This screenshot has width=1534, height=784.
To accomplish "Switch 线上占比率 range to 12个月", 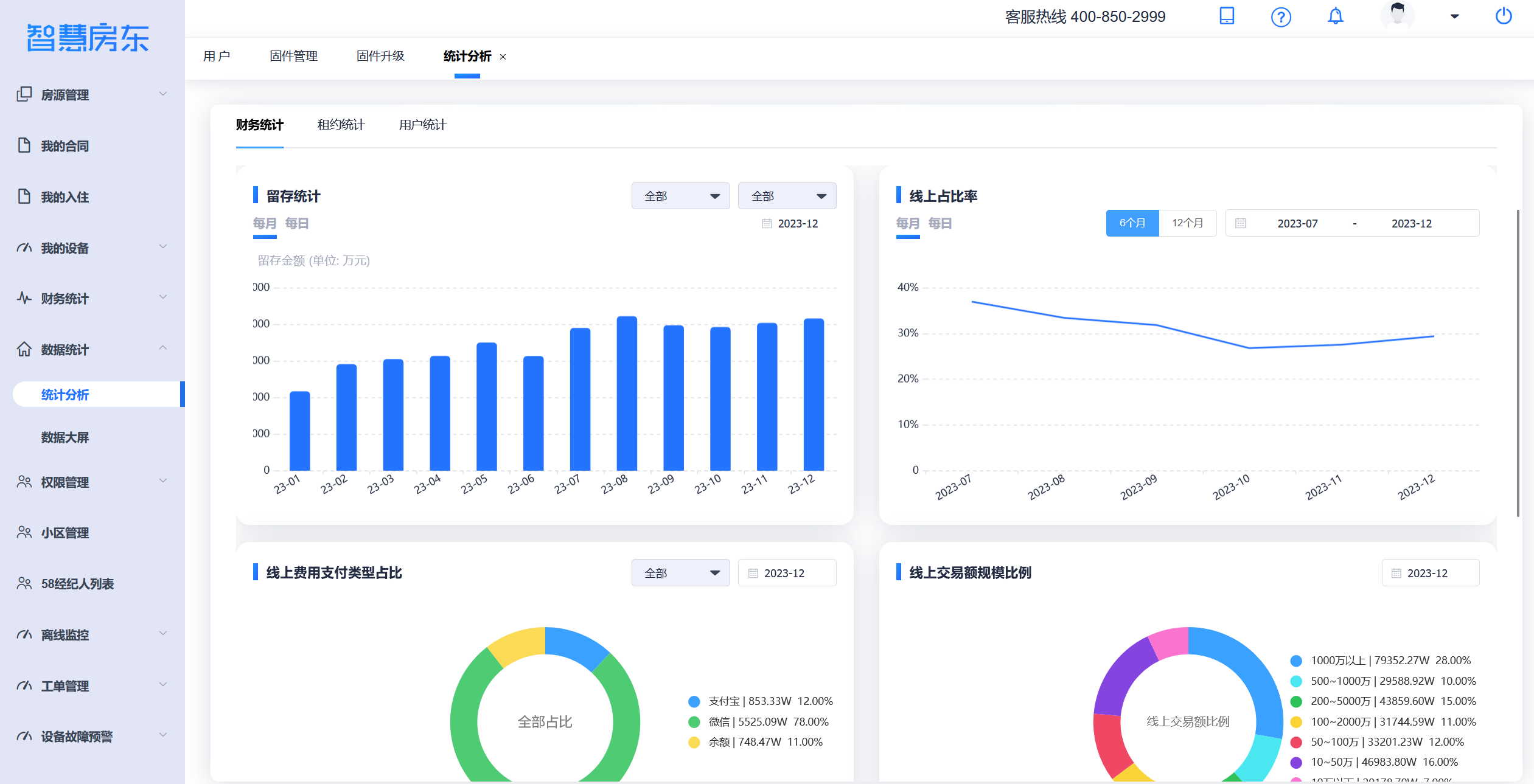I will coord(1187,223).
